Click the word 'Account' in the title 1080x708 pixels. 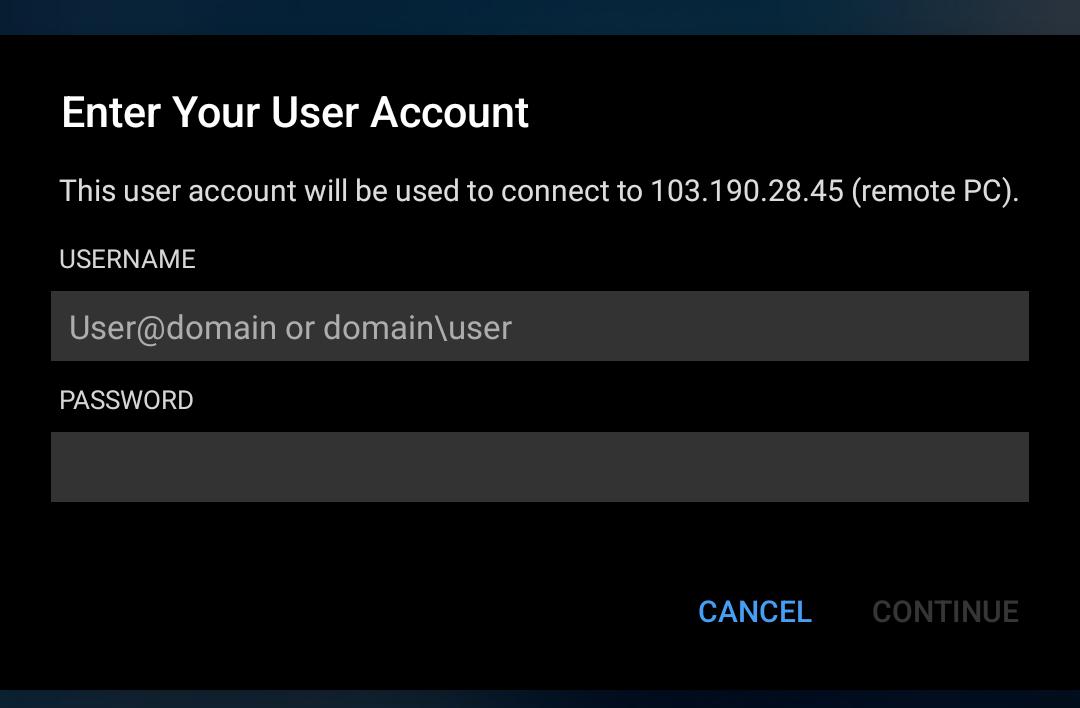tap(449, 113)
